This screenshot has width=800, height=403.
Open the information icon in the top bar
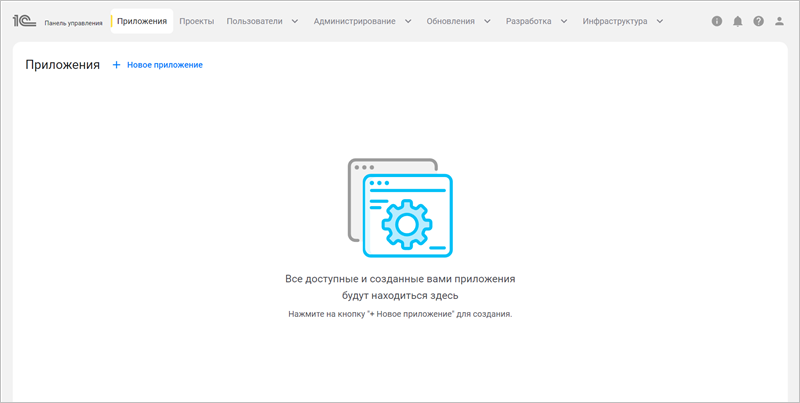[717, 21]
